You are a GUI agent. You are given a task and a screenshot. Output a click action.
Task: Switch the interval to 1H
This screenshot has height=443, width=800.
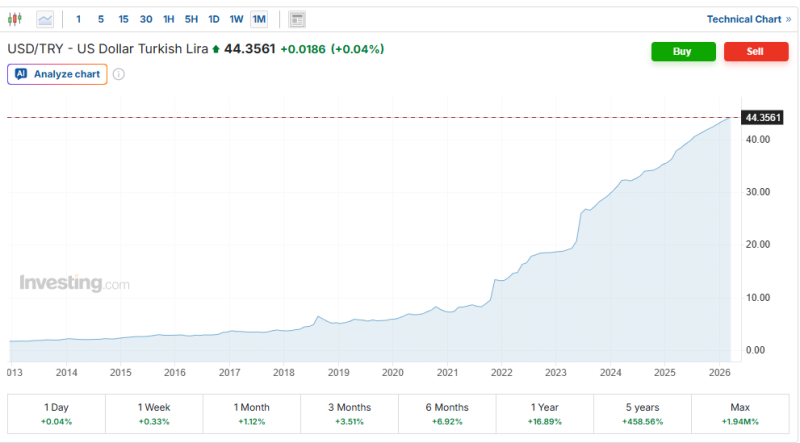(168, 19)
